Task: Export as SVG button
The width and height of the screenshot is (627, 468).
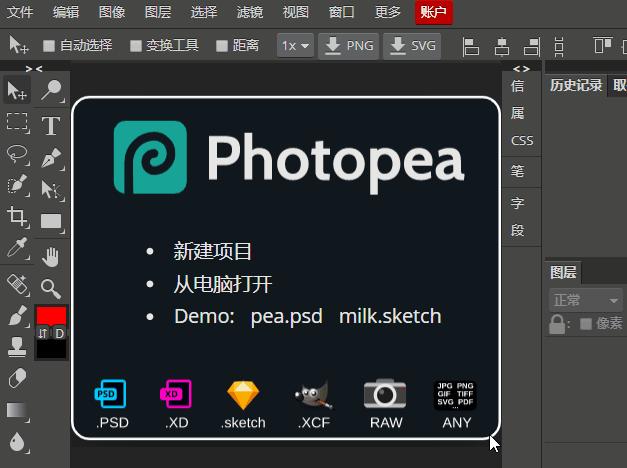Action: (x=412, y=46)
